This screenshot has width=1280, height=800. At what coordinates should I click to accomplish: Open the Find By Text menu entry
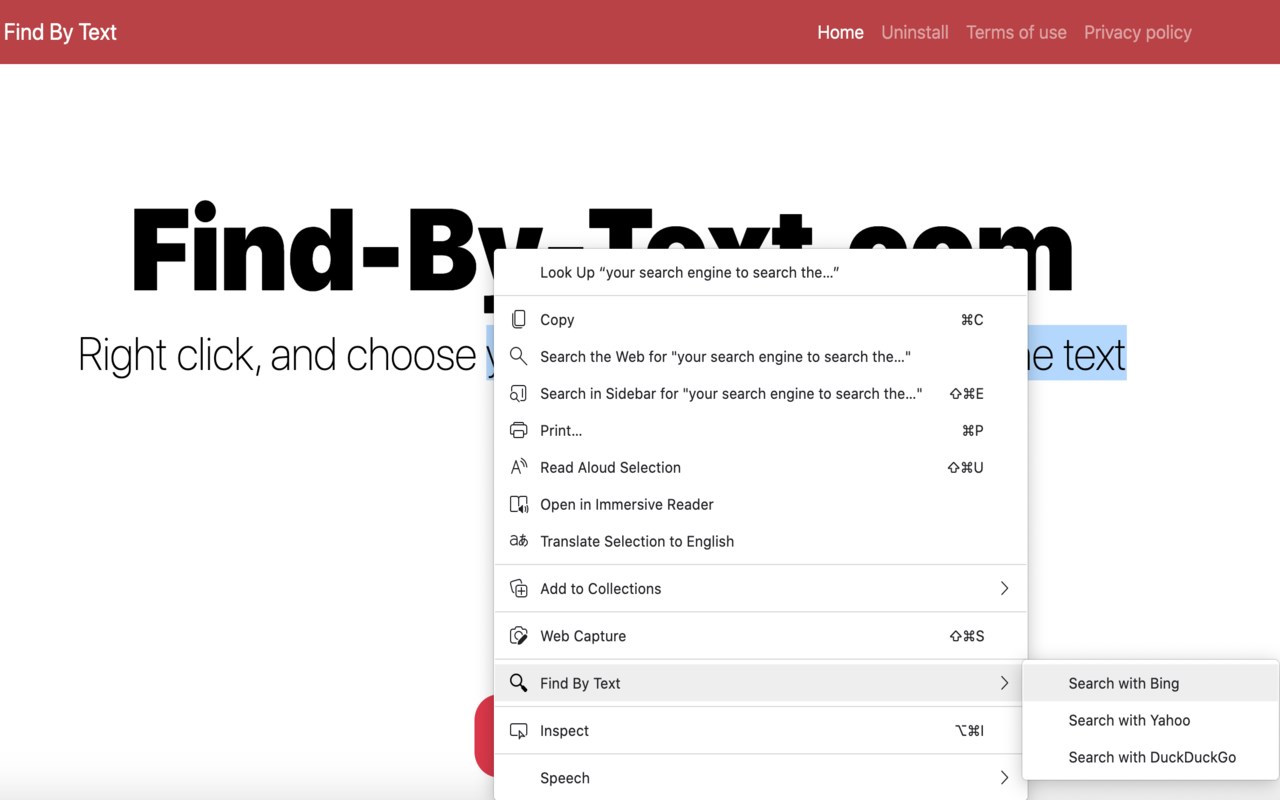(761, 683)
